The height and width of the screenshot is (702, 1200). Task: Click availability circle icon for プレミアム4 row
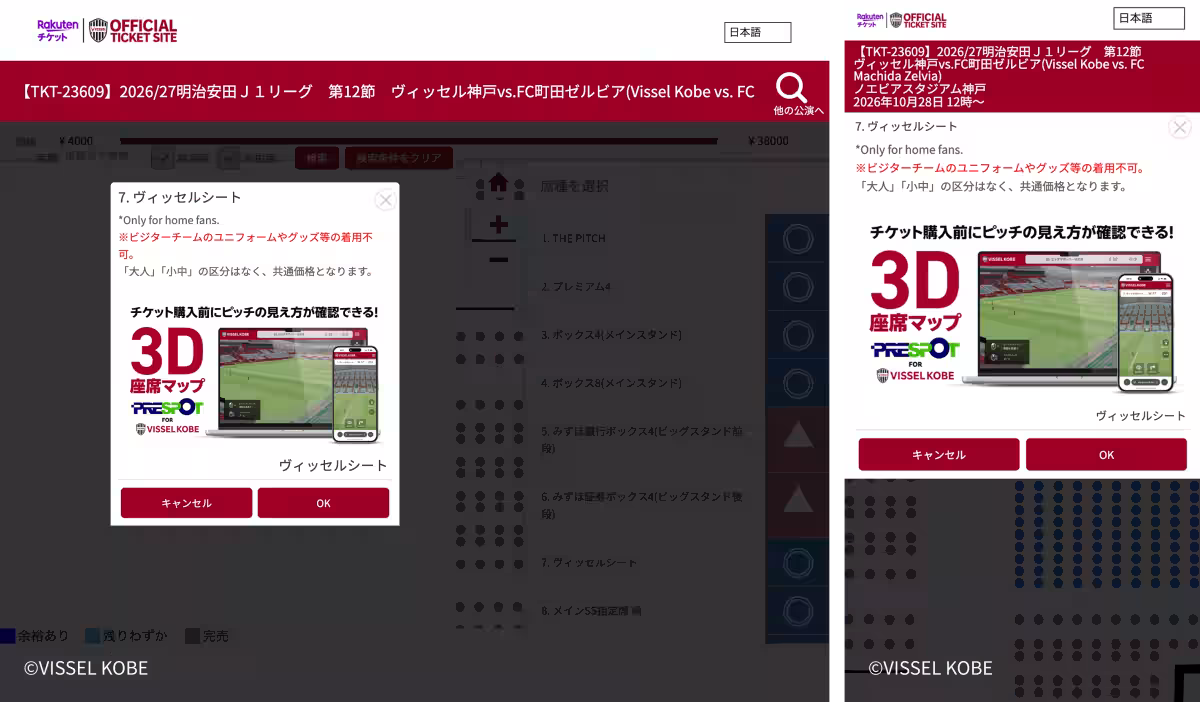[797, 287]
